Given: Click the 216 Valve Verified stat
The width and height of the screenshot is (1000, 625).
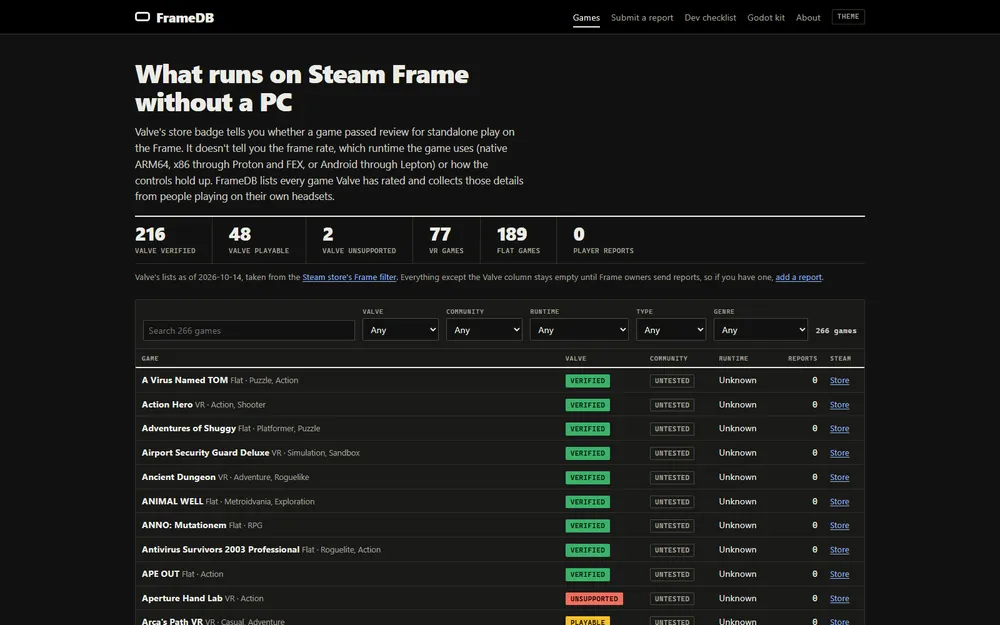Looking at the screenshot, I should point(165,240).
